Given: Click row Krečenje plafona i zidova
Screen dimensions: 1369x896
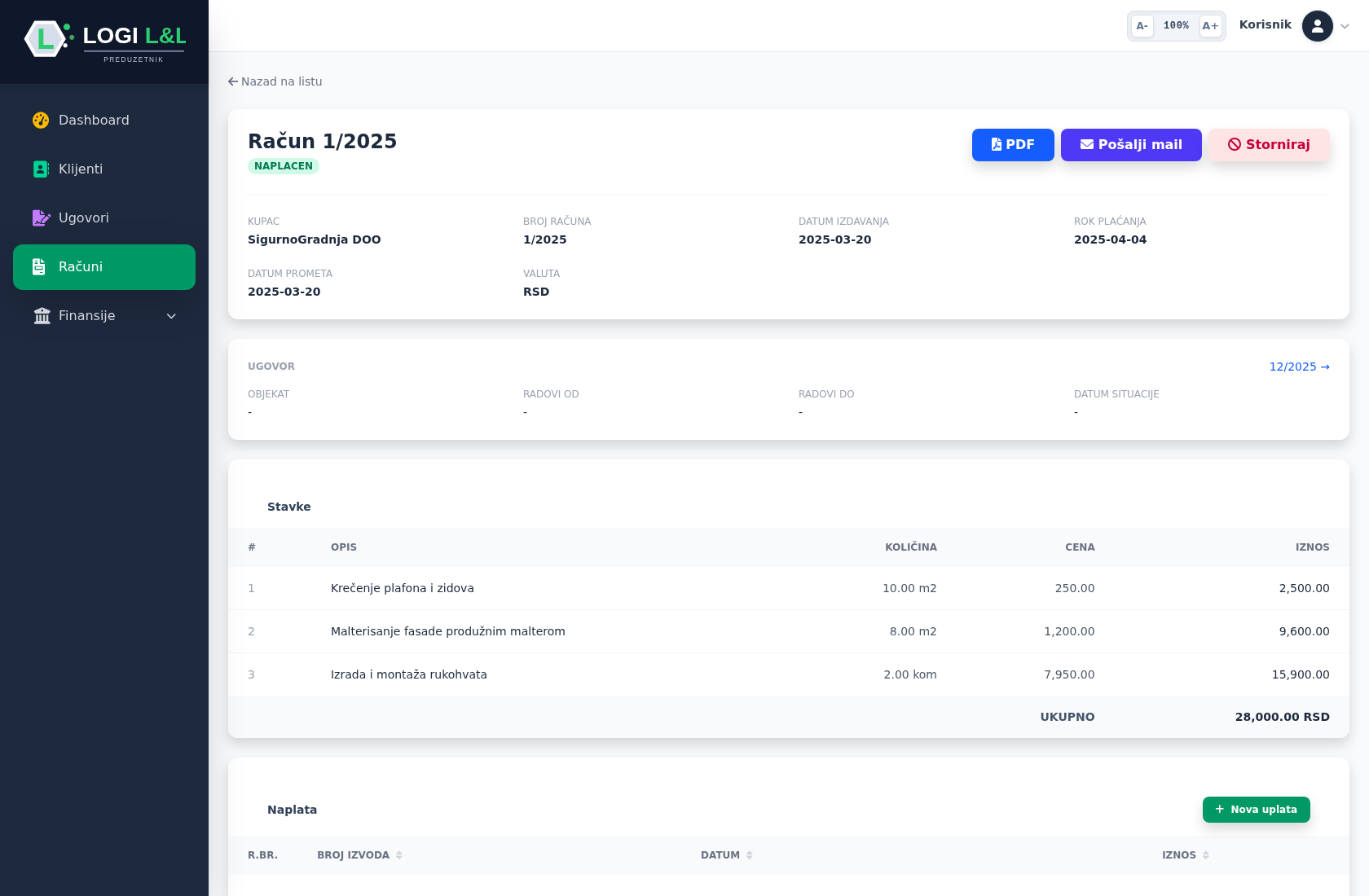Looking at the screenshot, I should tap(789, 588).
